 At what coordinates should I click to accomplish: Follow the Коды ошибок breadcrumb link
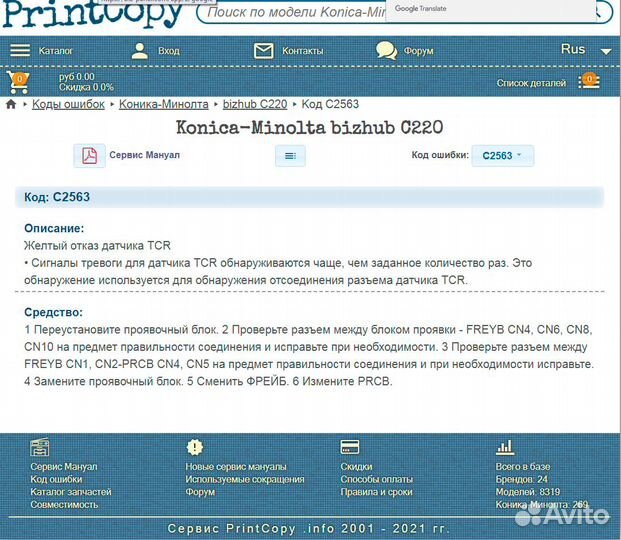click(x=68, y=104)
